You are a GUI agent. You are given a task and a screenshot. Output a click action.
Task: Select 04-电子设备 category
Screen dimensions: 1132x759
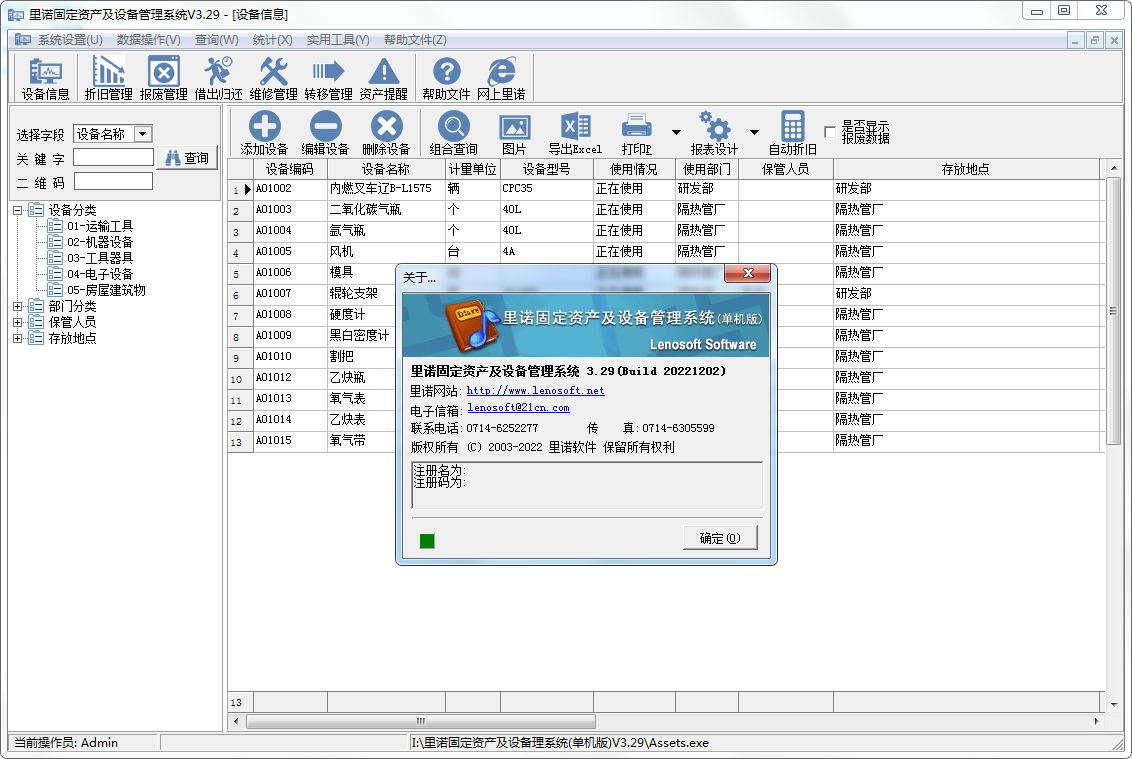click(x=100, y=274)
